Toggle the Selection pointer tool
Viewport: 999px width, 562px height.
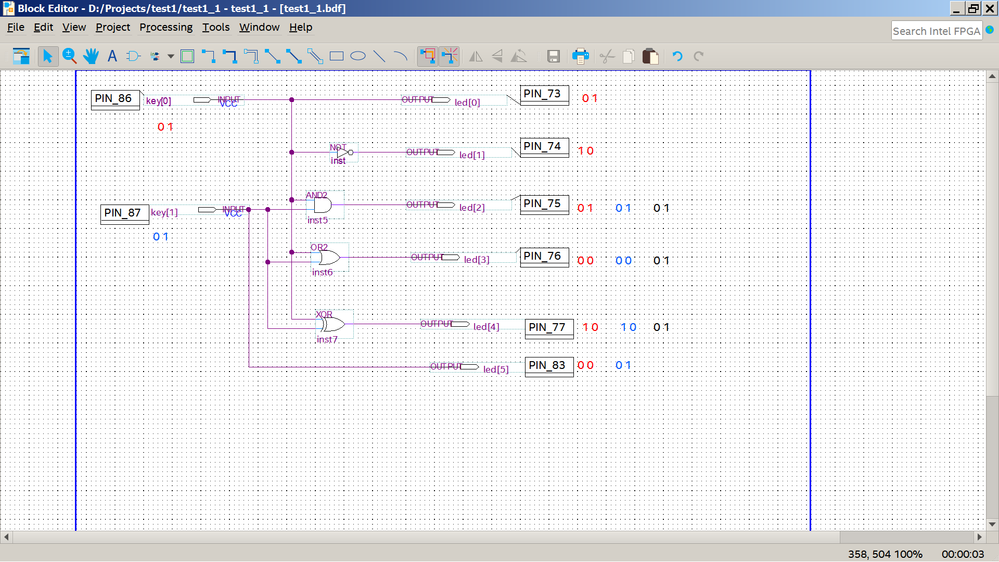pyautogui.click(x=47, y=56)
